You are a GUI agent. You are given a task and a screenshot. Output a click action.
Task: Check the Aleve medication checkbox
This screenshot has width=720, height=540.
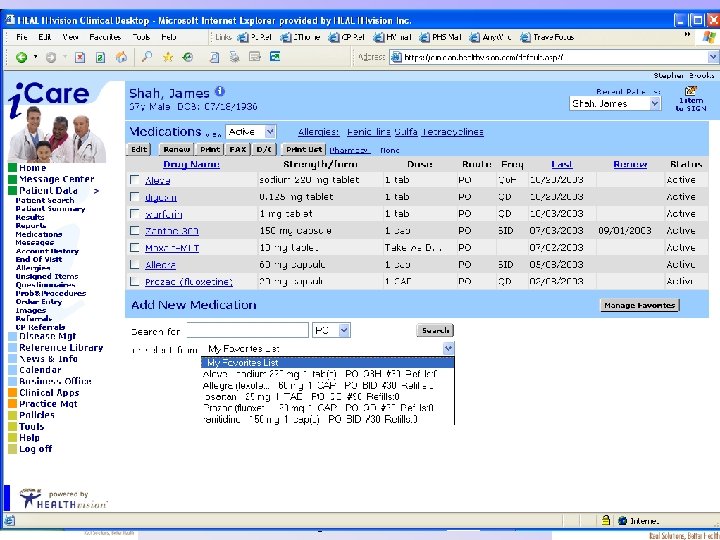click(134, 180)
